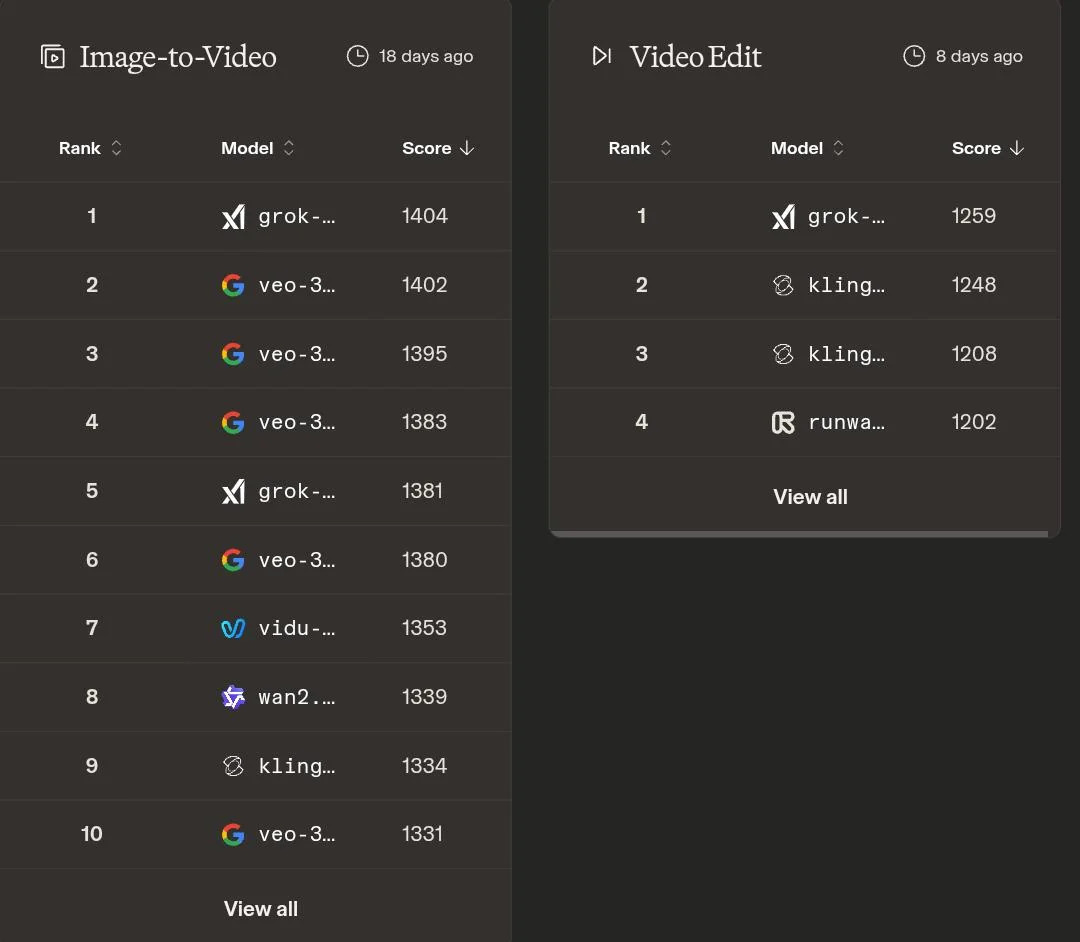Open the vidu model entry
This screenshot has height=942, width=1080.
297,628
